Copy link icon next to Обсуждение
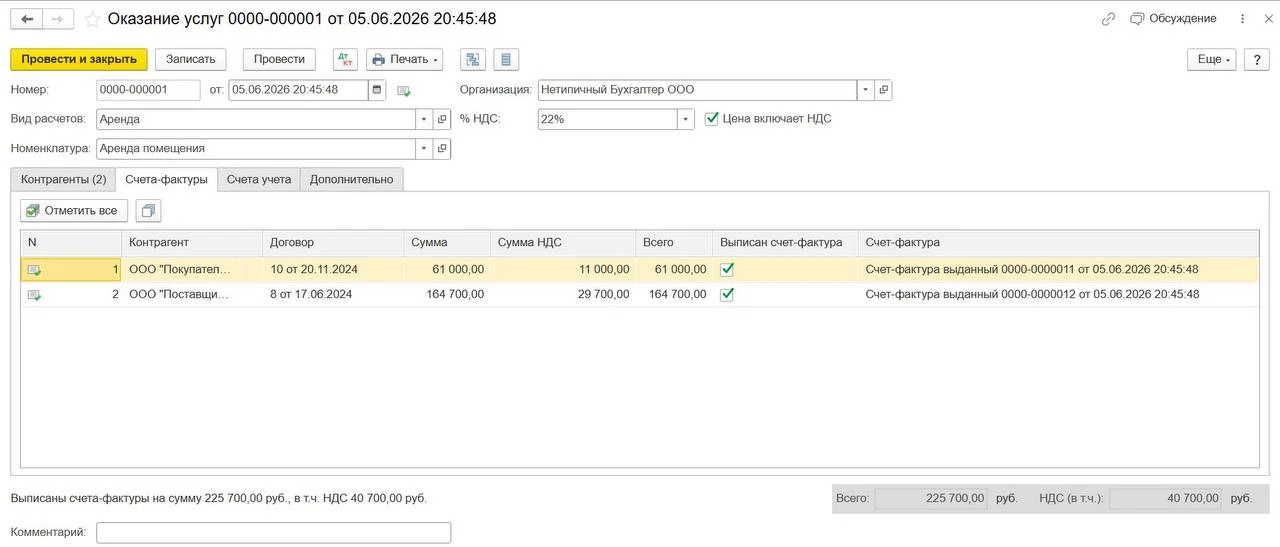This screenshot has height=547, width=1280. [1108, 19]
